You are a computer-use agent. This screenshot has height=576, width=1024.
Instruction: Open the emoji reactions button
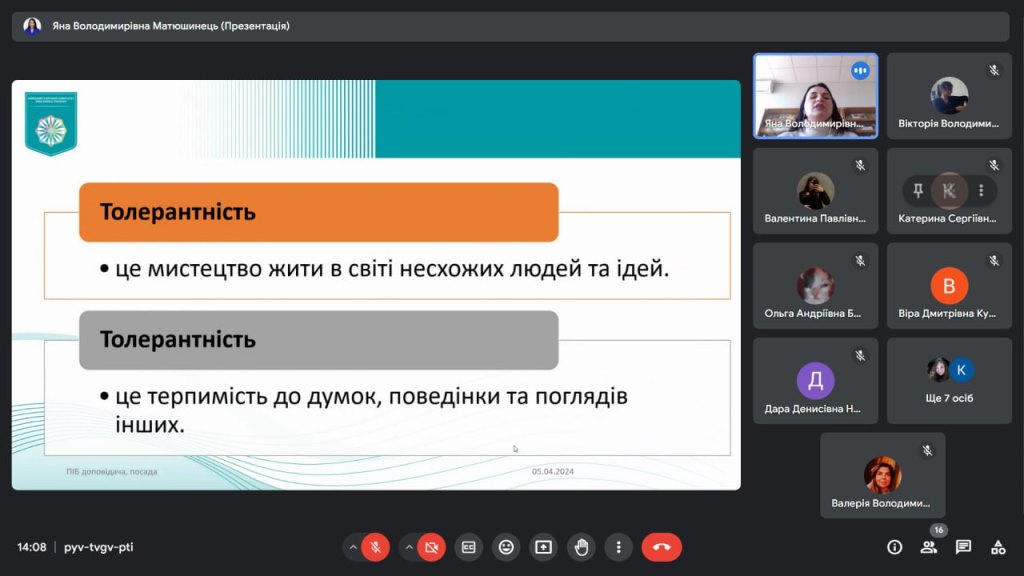(506, 547)
